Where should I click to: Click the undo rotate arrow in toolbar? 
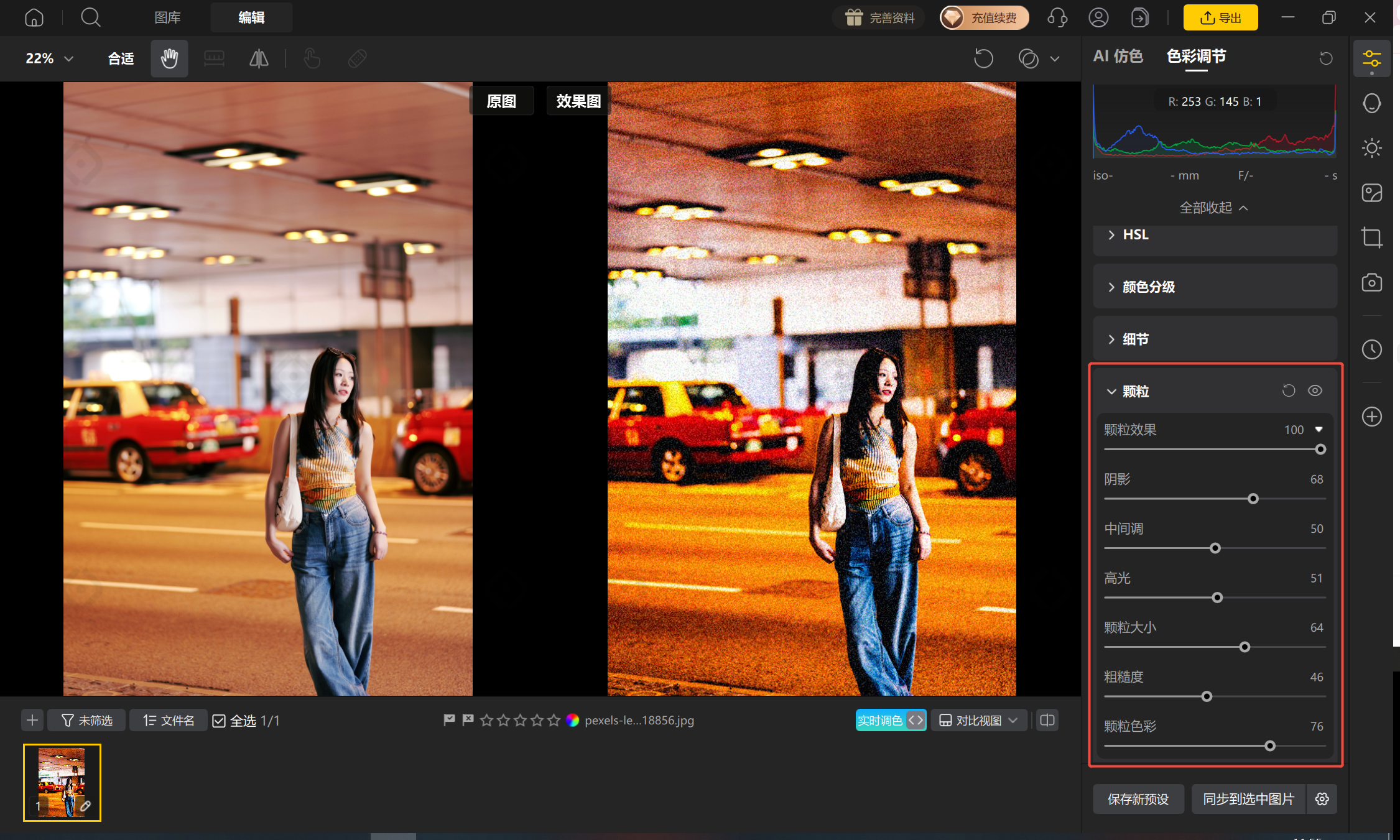pyautogui.click(x=983, y=58)
